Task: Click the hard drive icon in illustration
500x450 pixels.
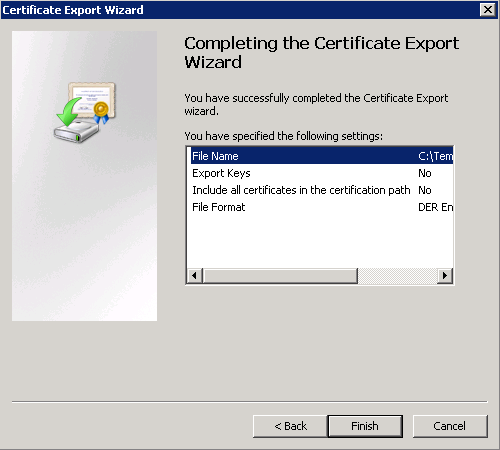Action: (76, 131)
